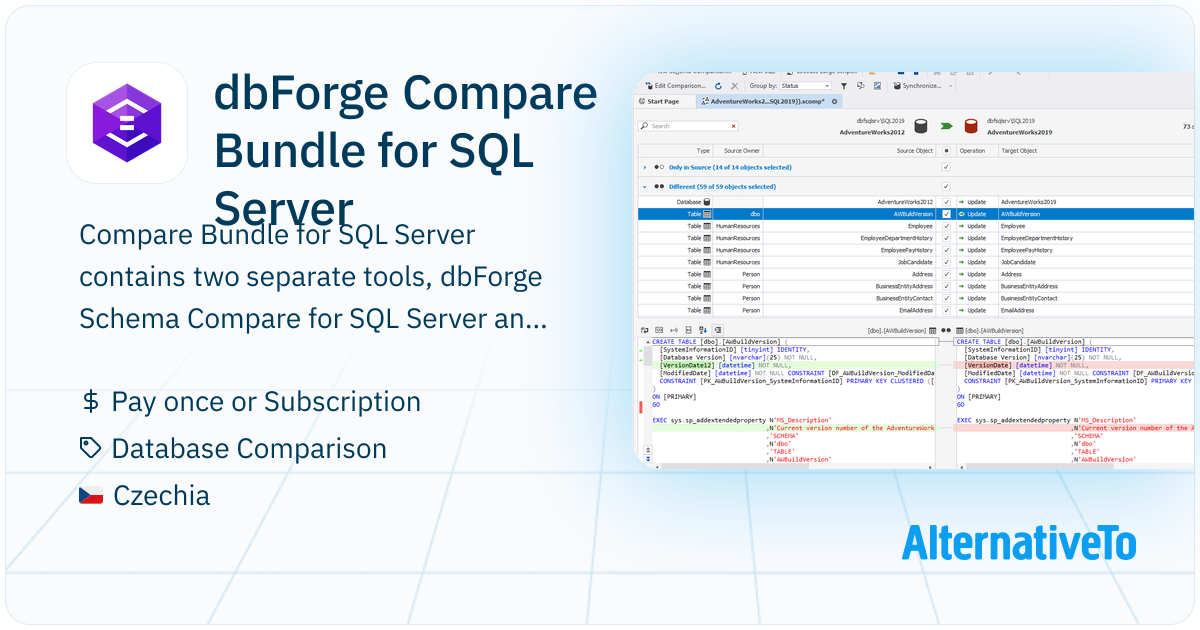Clear the Search box with red x

pos(733,126)
